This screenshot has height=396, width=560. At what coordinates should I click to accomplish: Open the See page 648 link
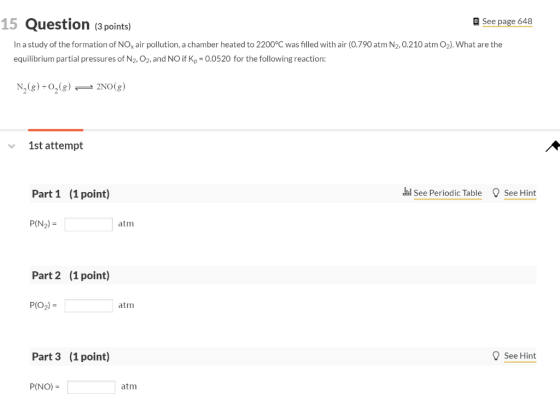click(507, 21)
